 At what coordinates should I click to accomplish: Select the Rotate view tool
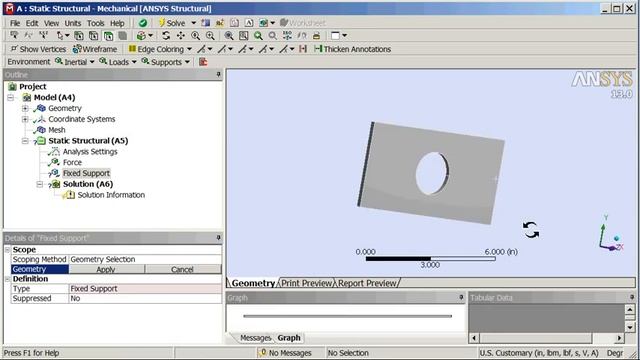[x=166, y=36]
